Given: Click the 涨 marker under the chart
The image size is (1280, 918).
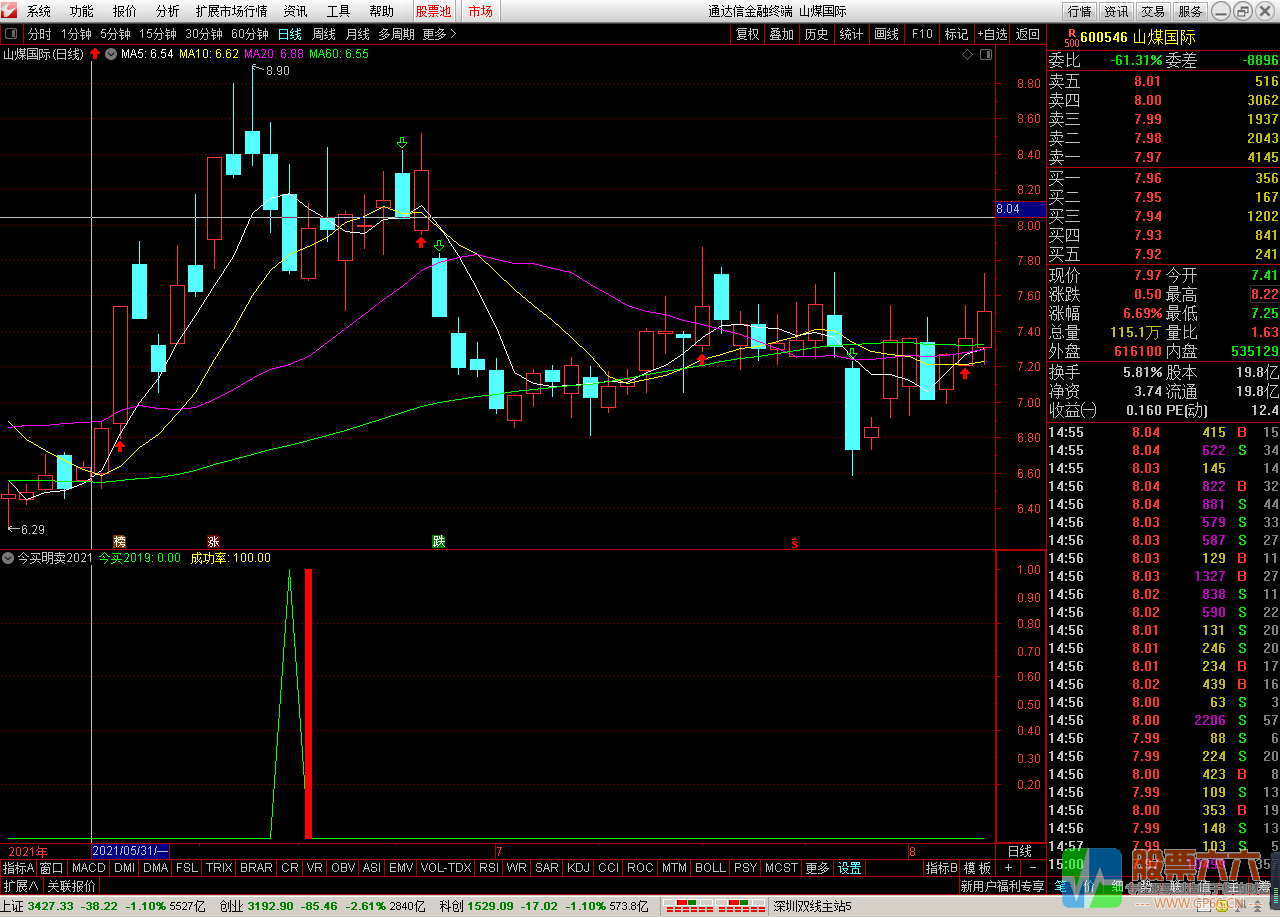Looking at the screenshot, I should (x=213, y=541).
